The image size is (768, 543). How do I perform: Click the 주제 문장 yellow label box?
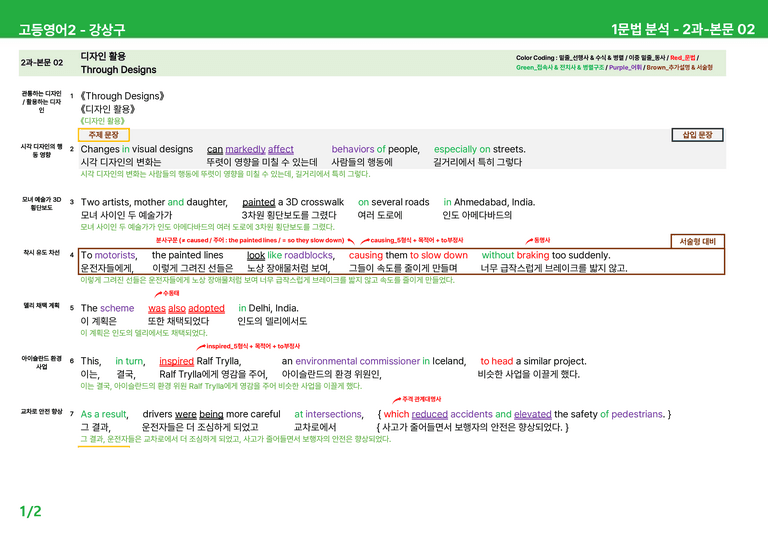tap(104, 135)
